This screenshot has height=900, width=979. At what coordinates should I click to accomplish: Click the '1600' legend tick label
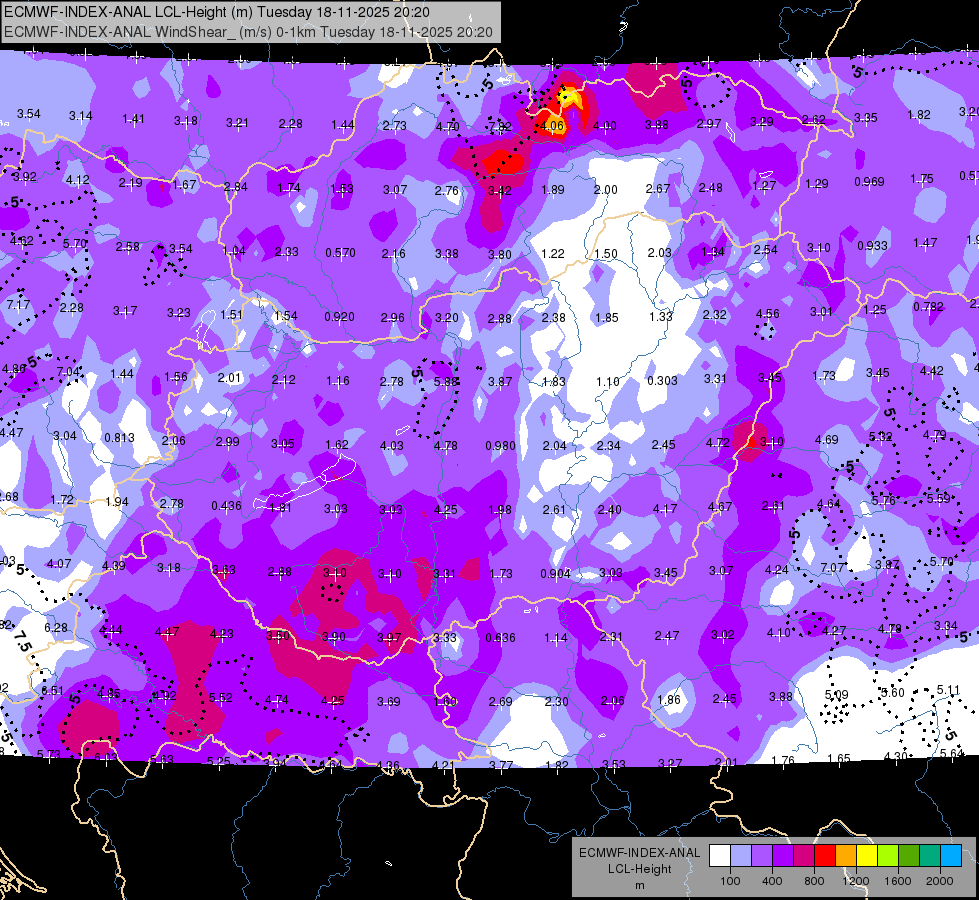pyautogui.click(x=898, y=881)
